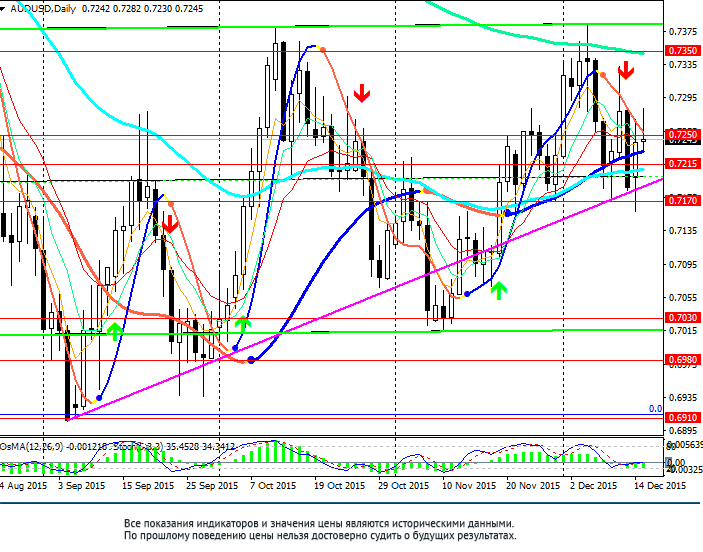
Task: Click the 29 Oct 2015 date label
Action: coord(404,486)
